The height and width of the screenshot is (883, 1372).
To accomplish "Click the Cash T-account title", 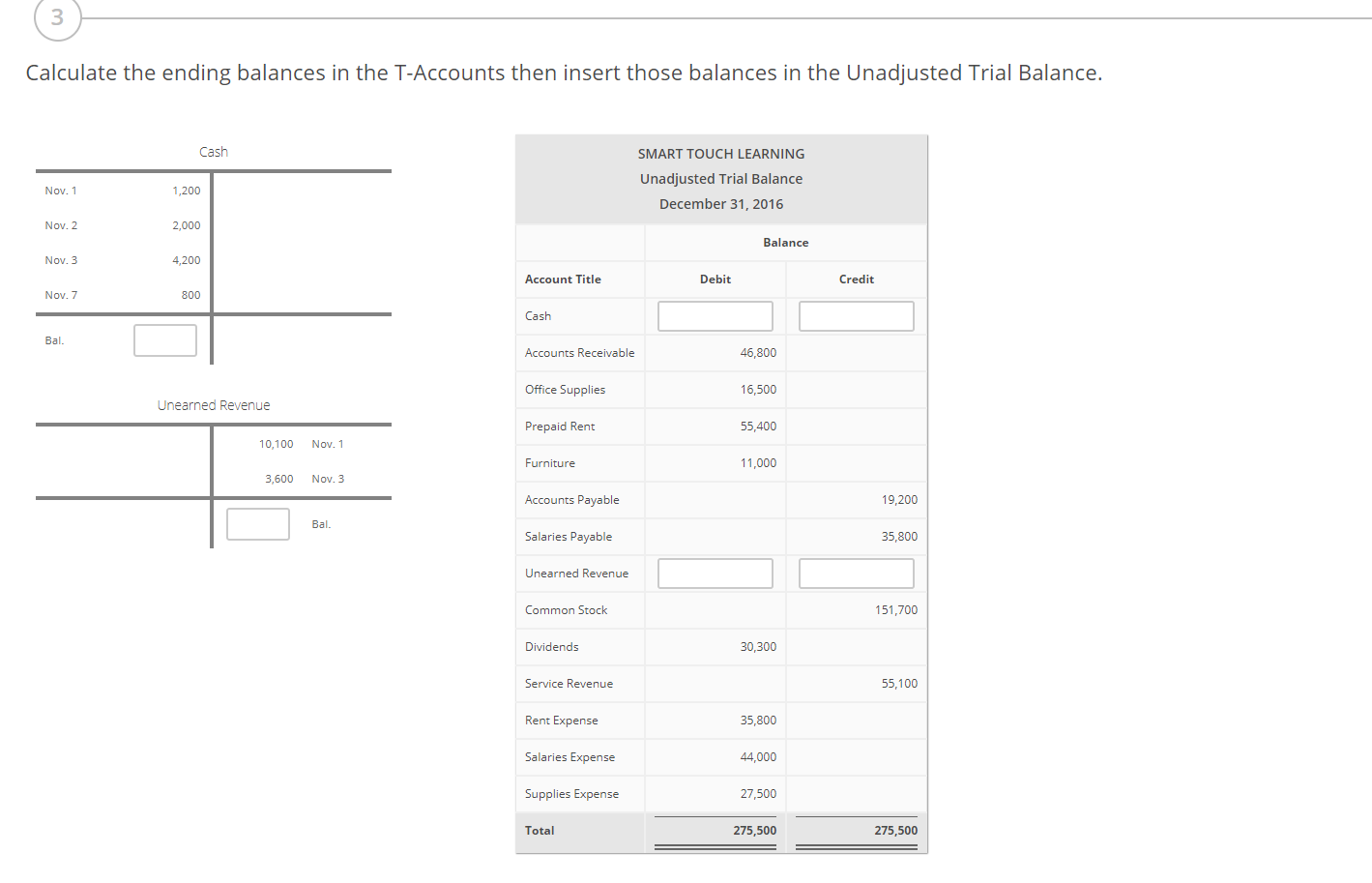I will (x=213, y=151).
